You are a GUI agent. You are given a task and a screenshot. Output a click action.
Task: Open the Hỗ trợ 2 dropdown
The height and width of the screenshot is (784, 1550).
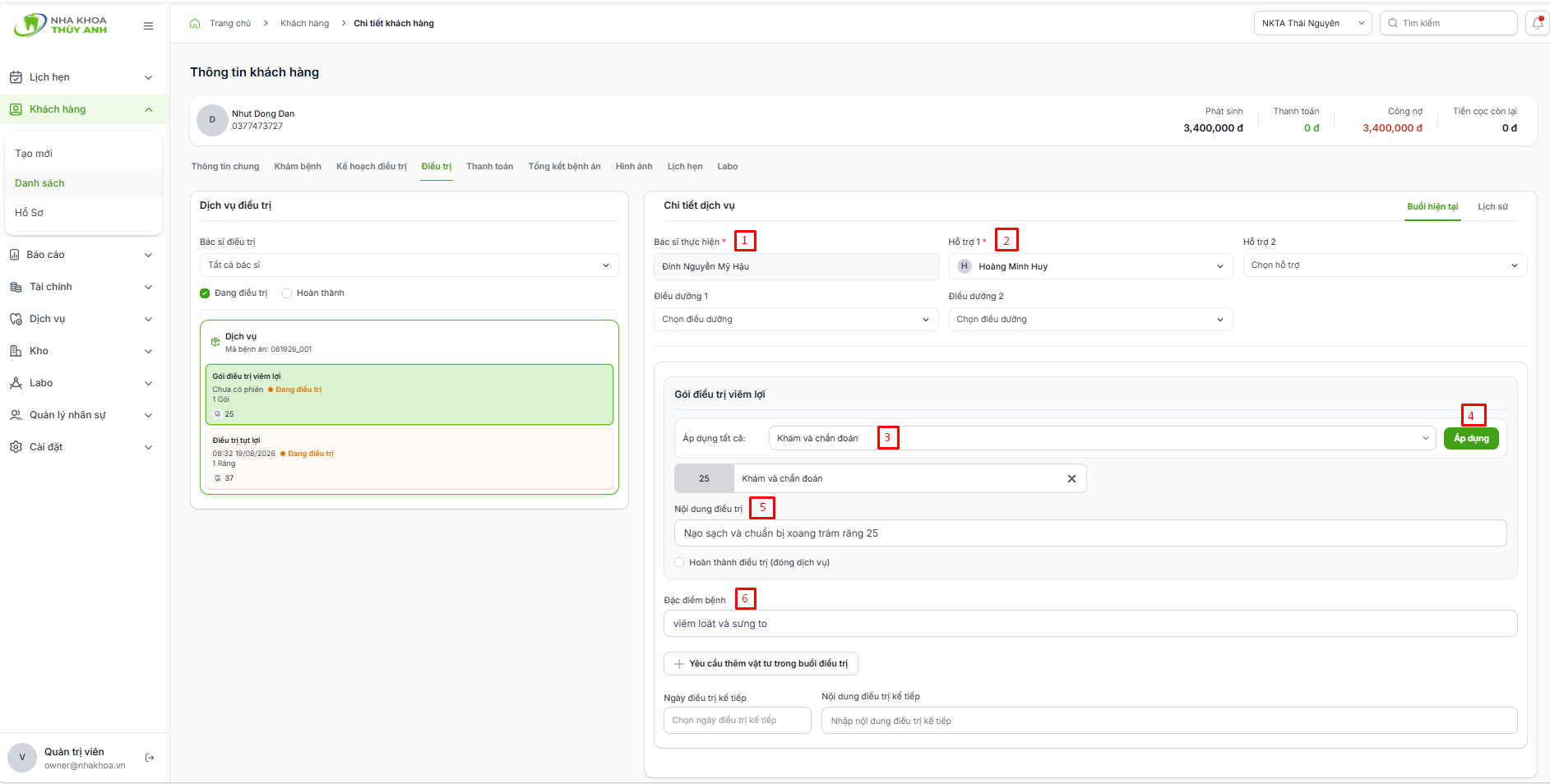click(x=1385, y=265)
